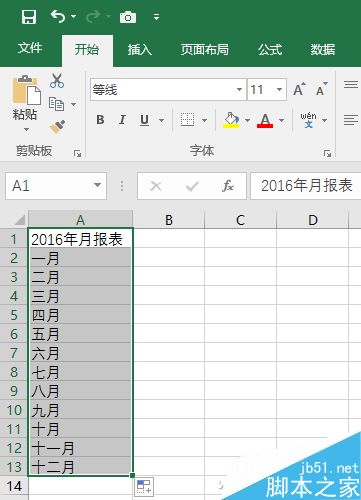
Task: Open the font color dropdown arrow
Action: coord(281,120)
